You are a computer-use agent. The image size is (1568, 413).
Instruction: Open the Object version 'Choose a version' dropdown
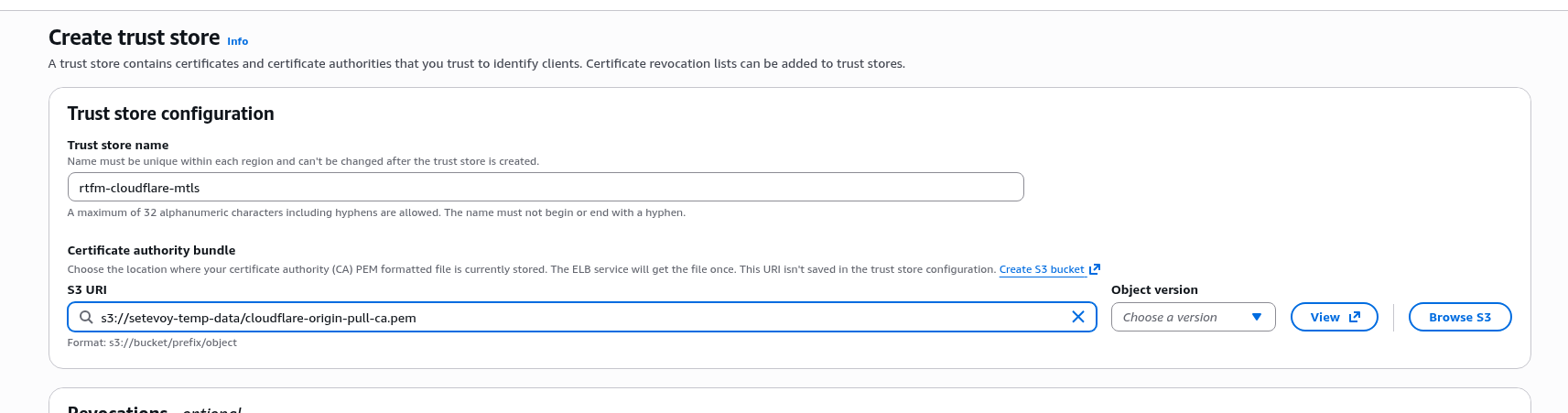(x=1181, y=317)
